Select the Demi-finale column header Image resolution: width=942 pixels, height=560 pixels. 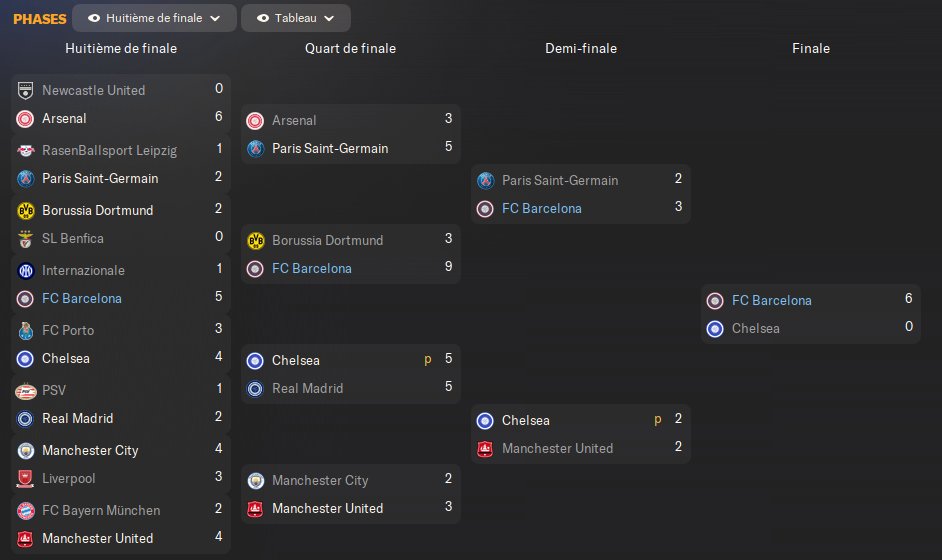[x=580, y=48]
